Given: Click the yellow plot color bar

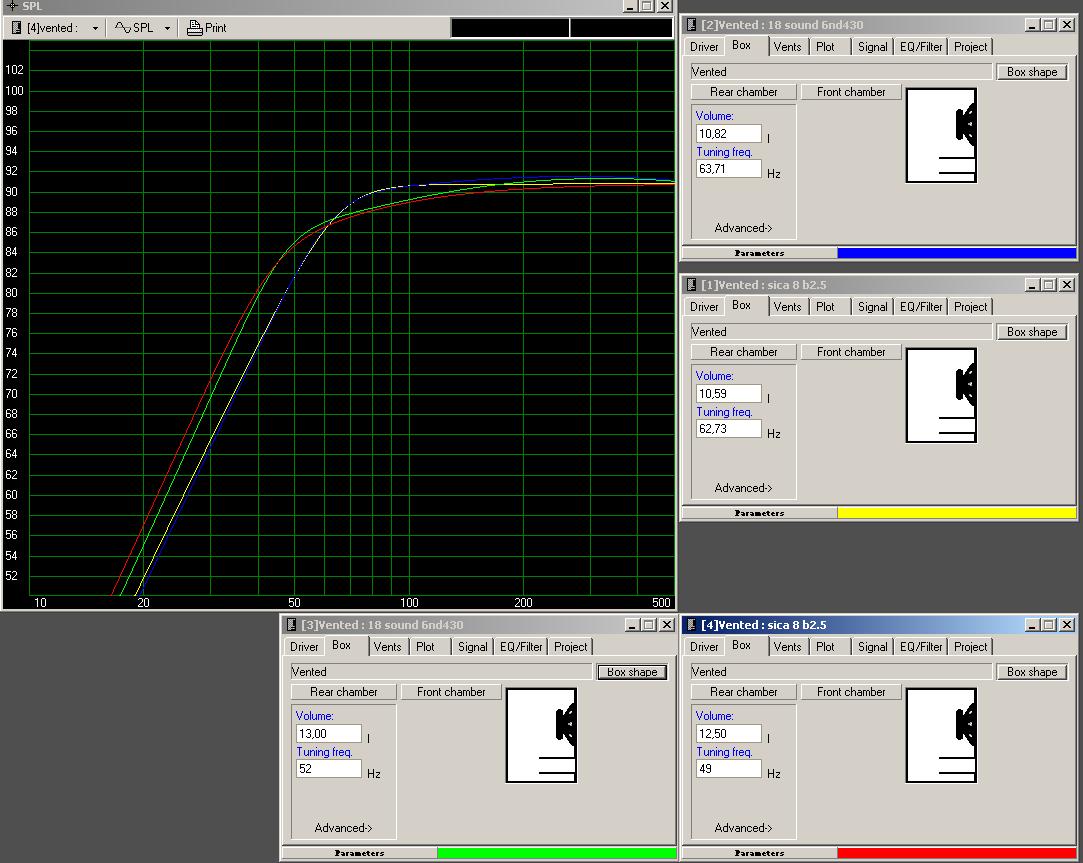Looking at the screenshot, I should pyautogui.click(x=957, y=513).
